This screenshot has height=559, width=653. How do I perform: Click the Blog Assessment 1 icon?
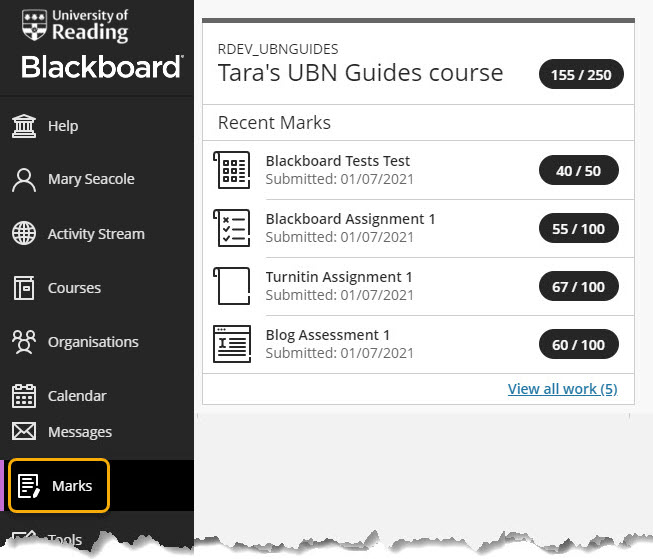click(232, 344)
